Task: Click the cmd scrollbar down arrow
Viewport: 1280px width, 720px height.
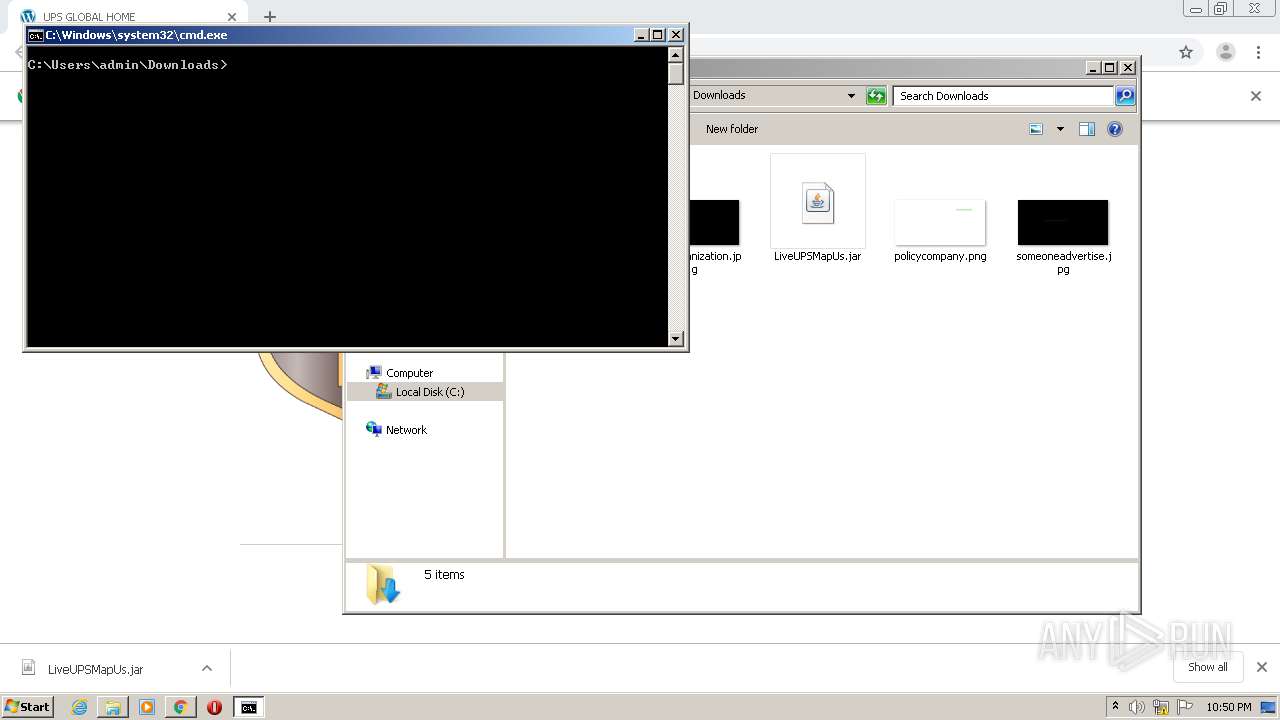Action: pos(676,339)
